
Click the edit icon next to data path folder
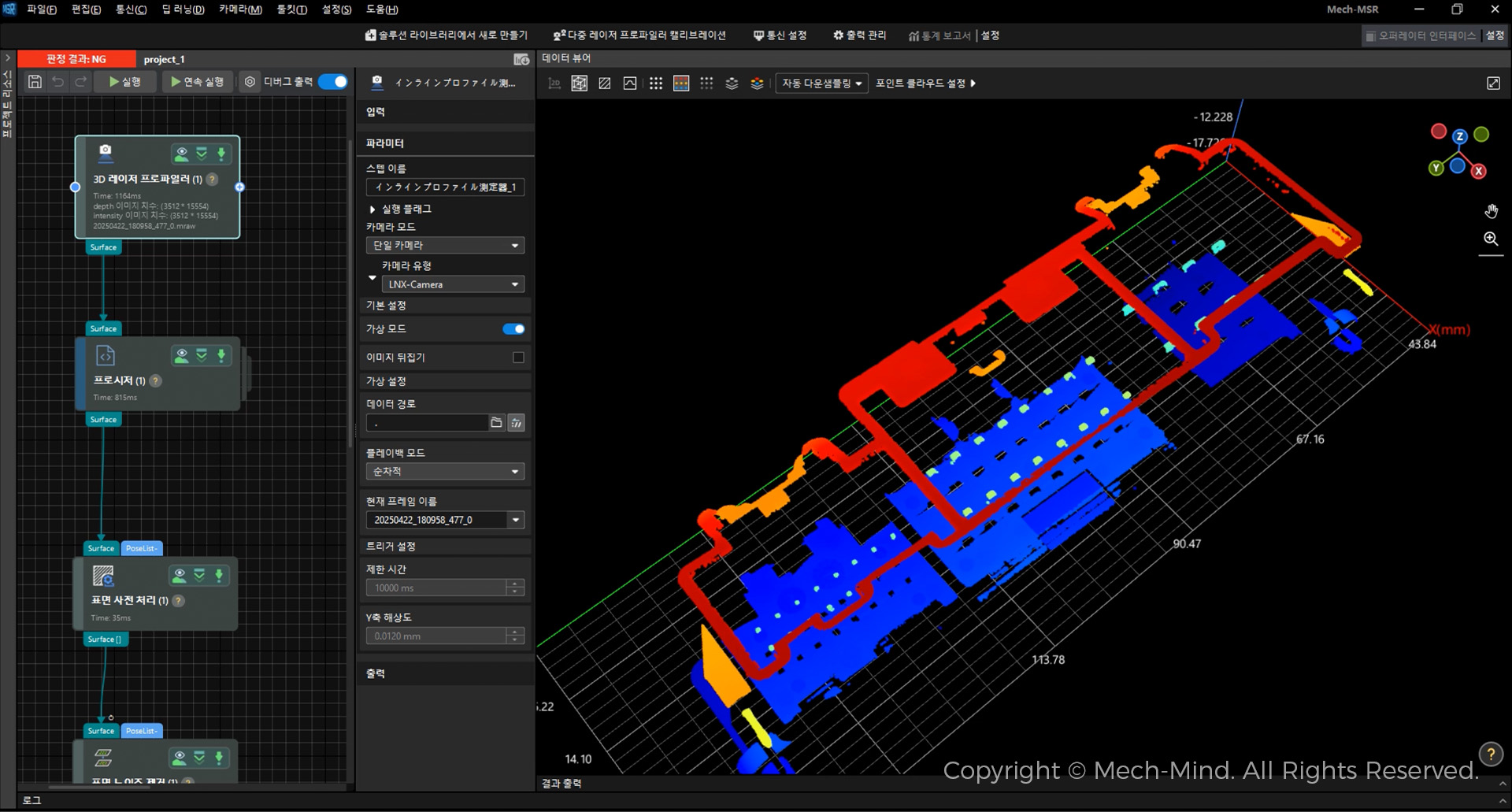(517, 423)
